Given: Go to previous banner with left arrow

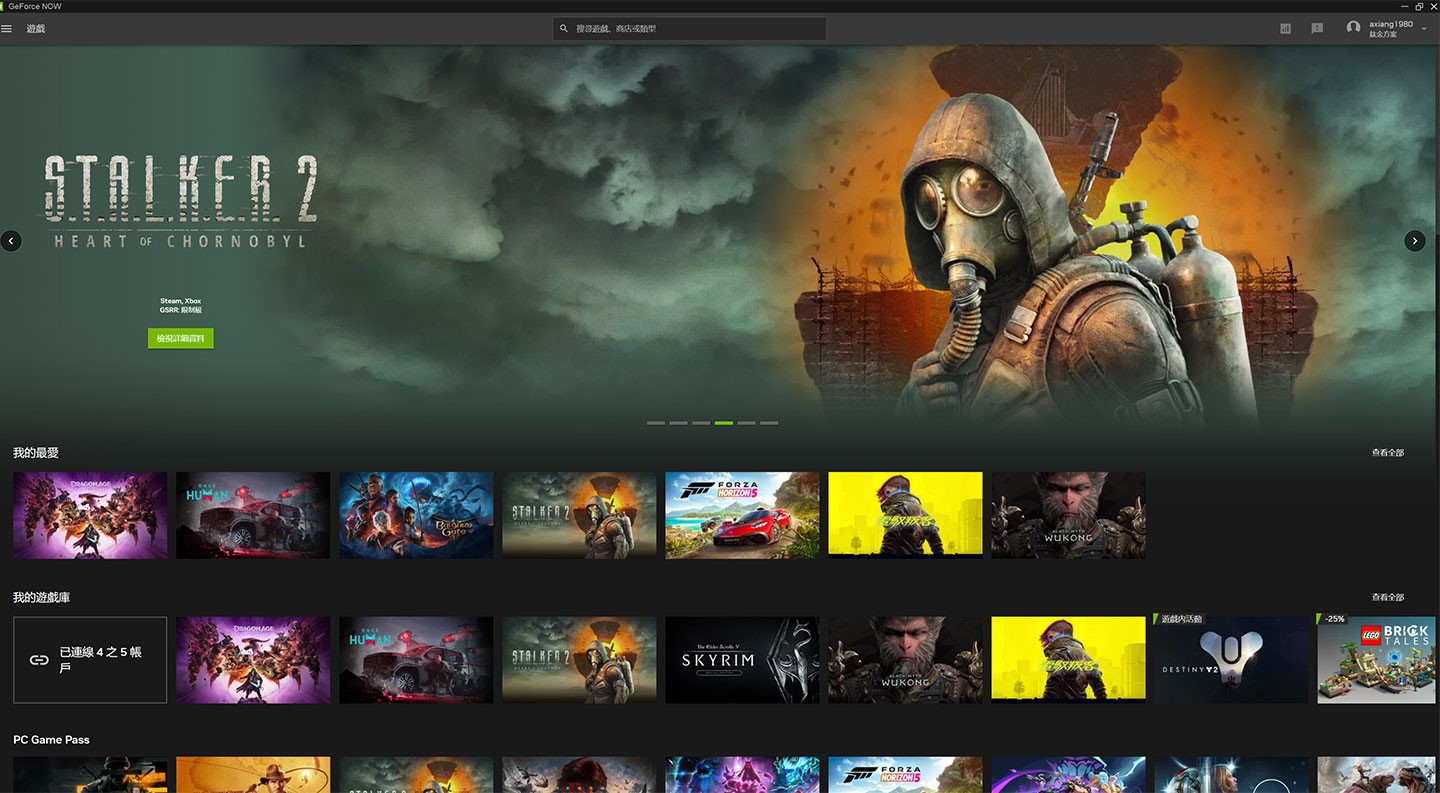Looking at the screenshot, I should (x=11, y=240).
